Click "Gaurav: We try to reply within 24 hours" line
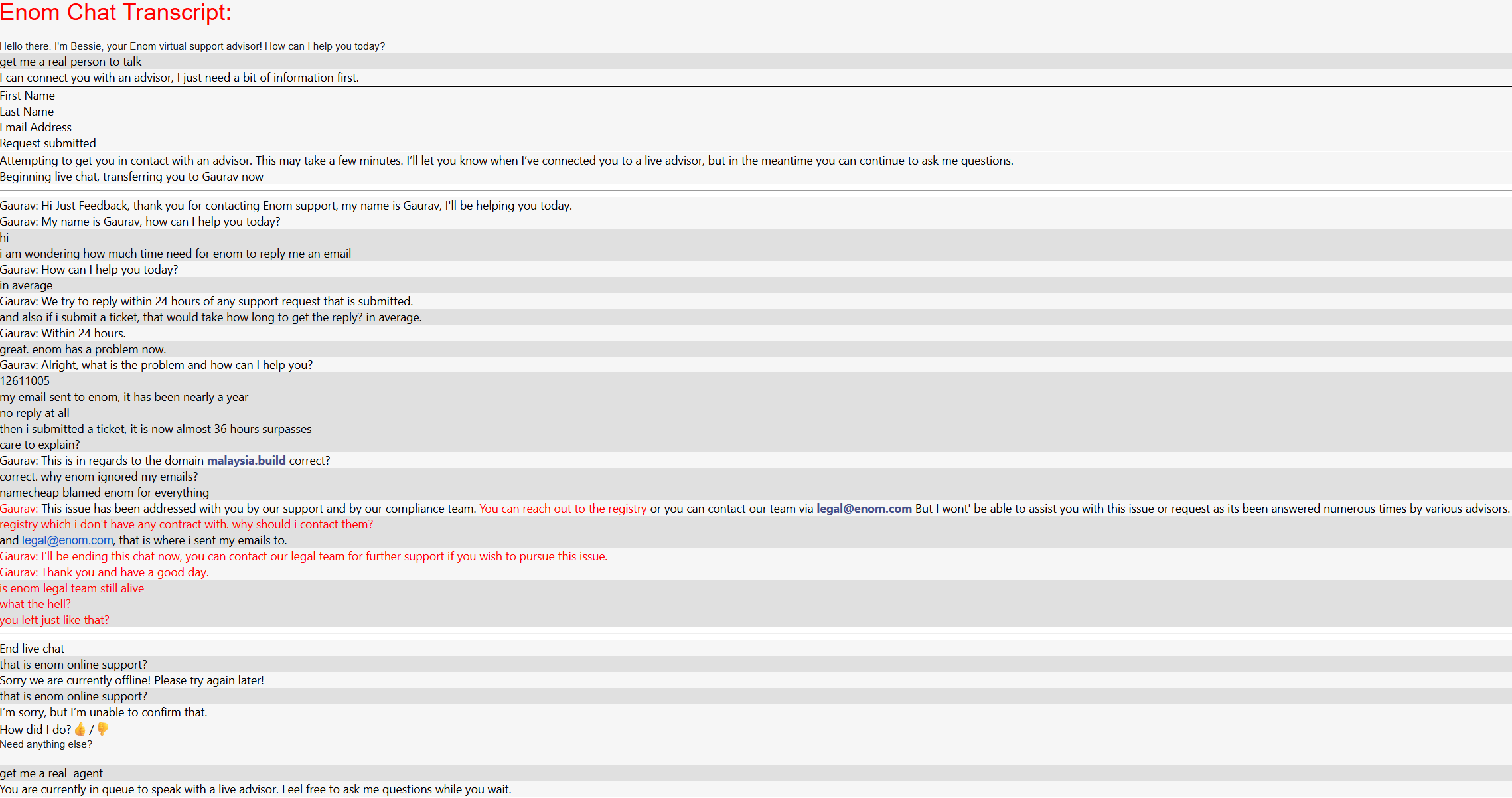This screenshot has width=1512, height=798. [x=206, y=301]
